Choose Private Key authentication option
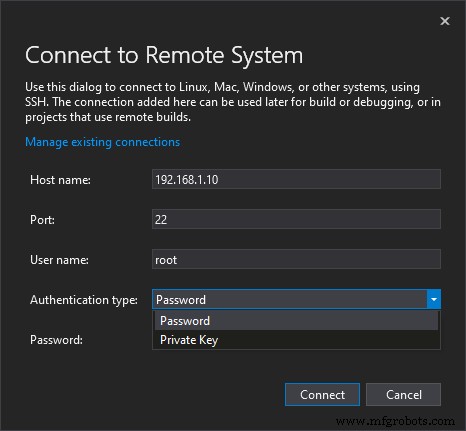Screen dimensions: 466x431 click(x=296, y=340)
